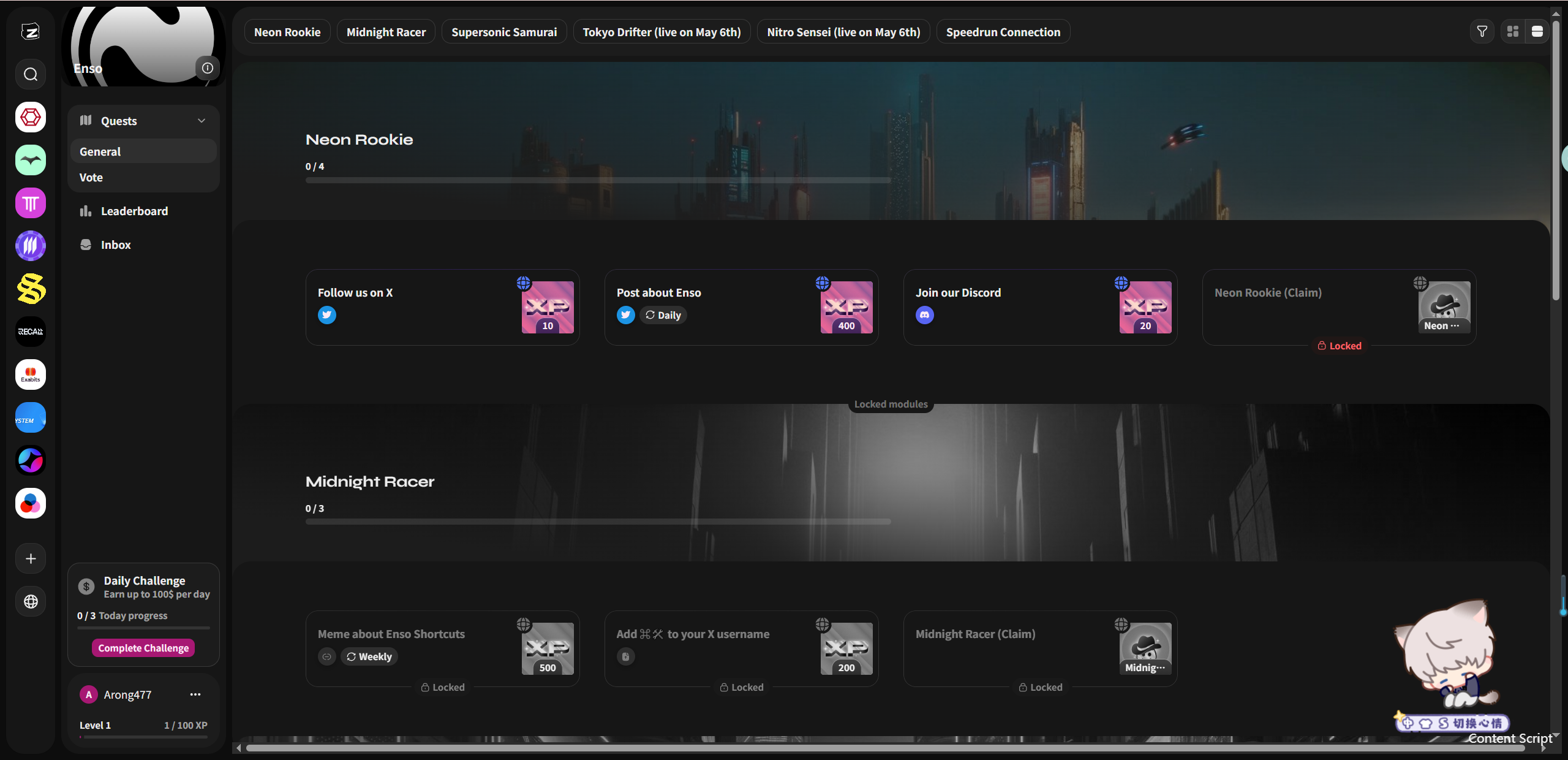Viewport: 1568px width, 760px height.
Task: Click the Neon Rookie role reward thumbnail
Action: (x=1444, y=307)
